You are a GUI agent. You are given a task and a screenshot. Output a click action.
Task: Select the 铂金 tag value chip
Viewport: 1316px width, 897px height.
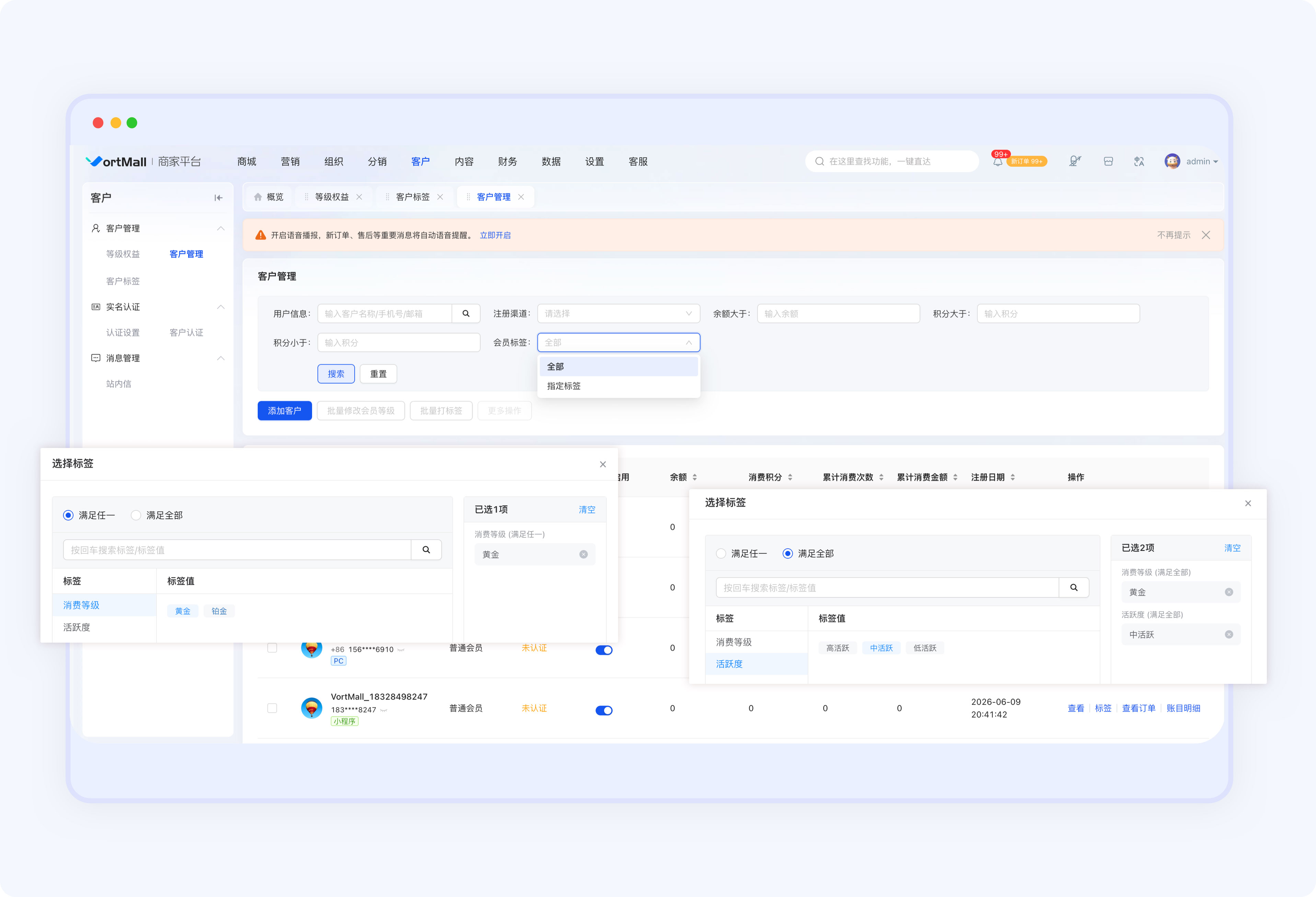(219, 611)
